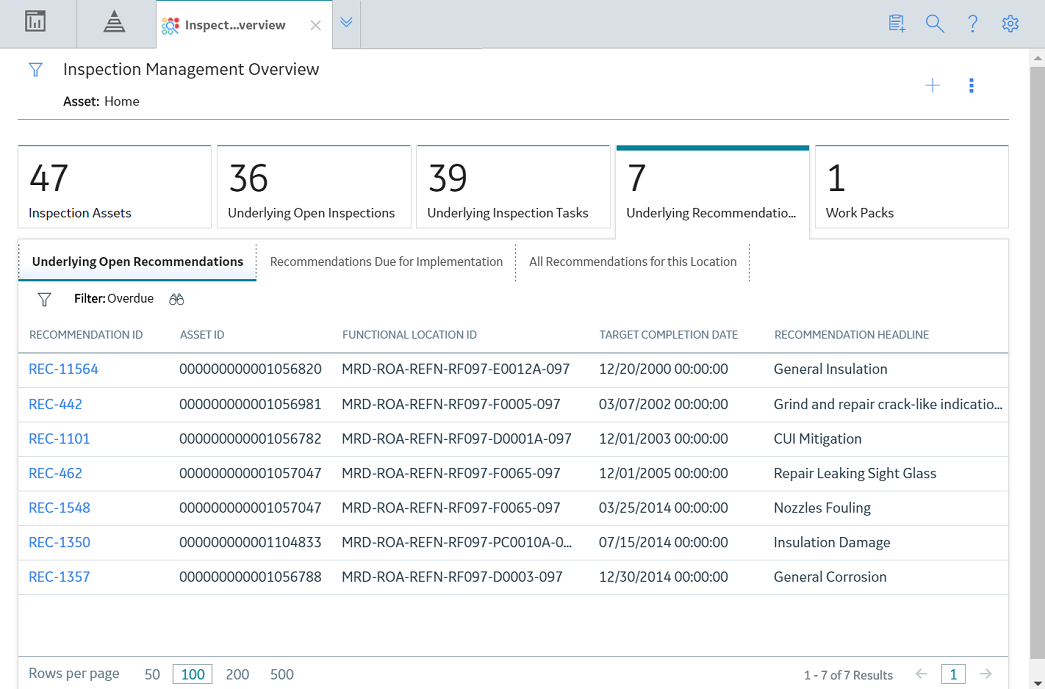Click asset ID 000000000001056820
This screenshot has width=1045, height=689.
pyautogui.click(x=251, y=369)
